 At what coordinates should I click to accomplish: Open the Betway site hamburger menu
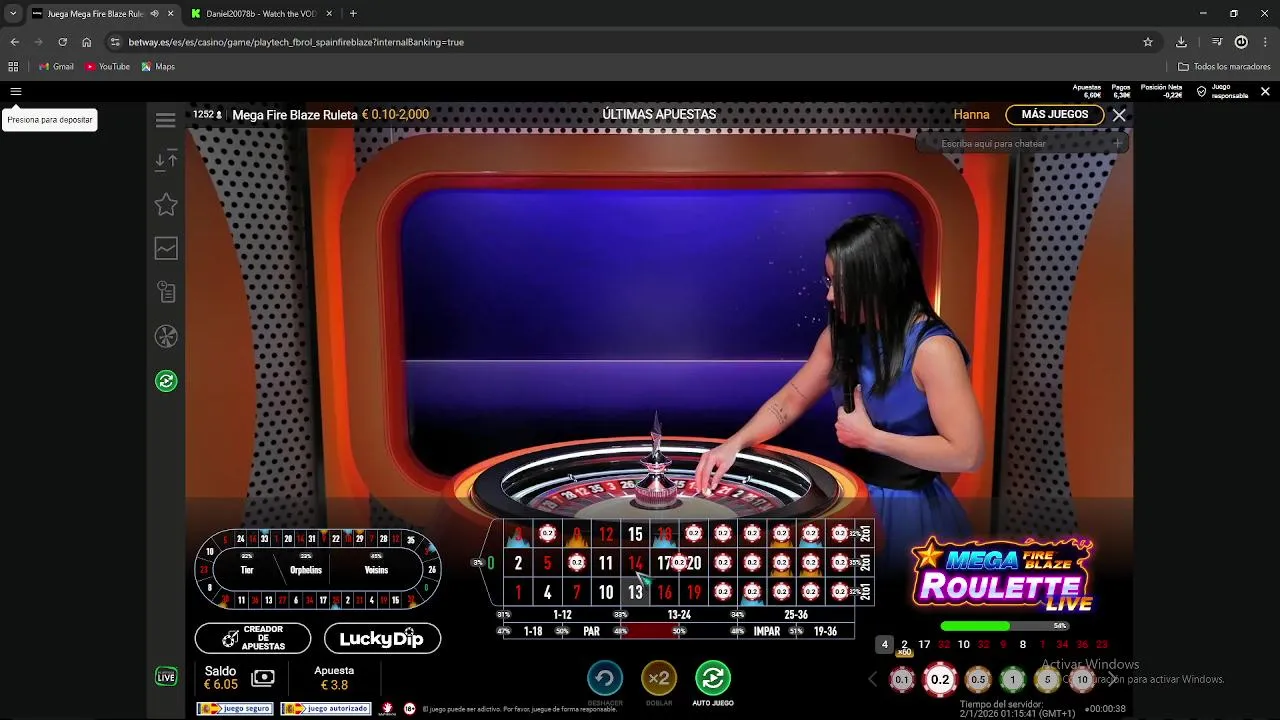click(x=15, y=91)
